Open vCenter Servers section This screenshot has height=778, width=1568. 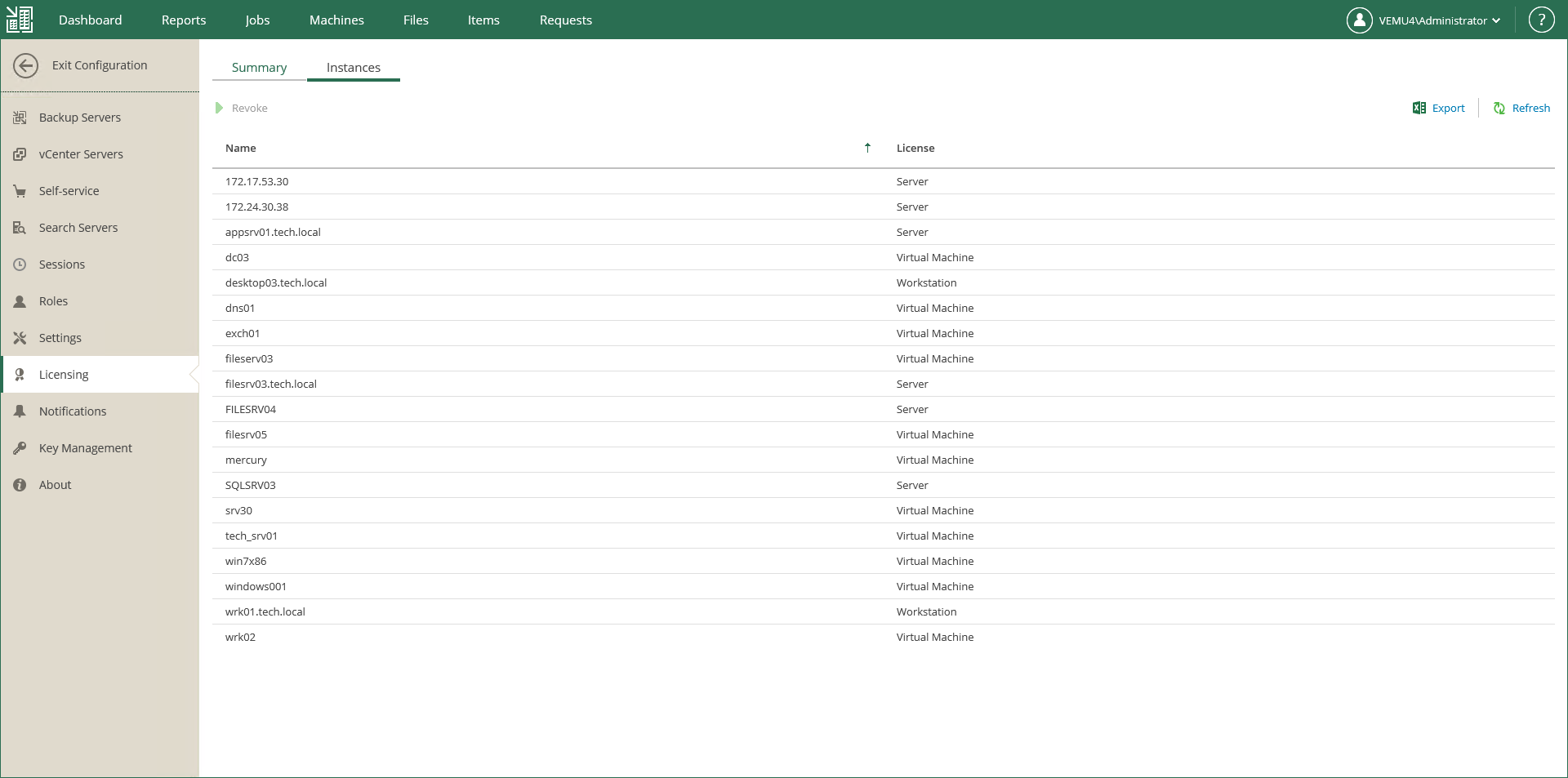pyautogui.click(x=100, y=154)
